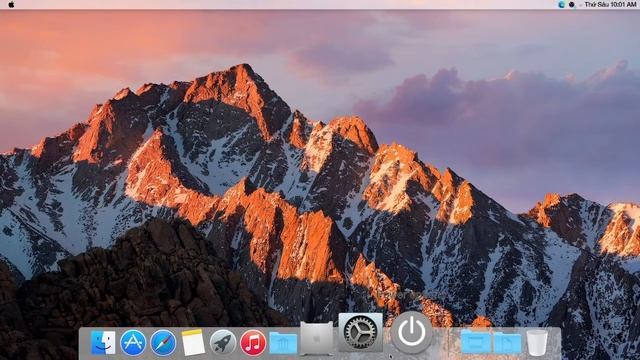Screen dimensions: 640x360
Task: Click the power button icon
Action: tap(411, 332)
